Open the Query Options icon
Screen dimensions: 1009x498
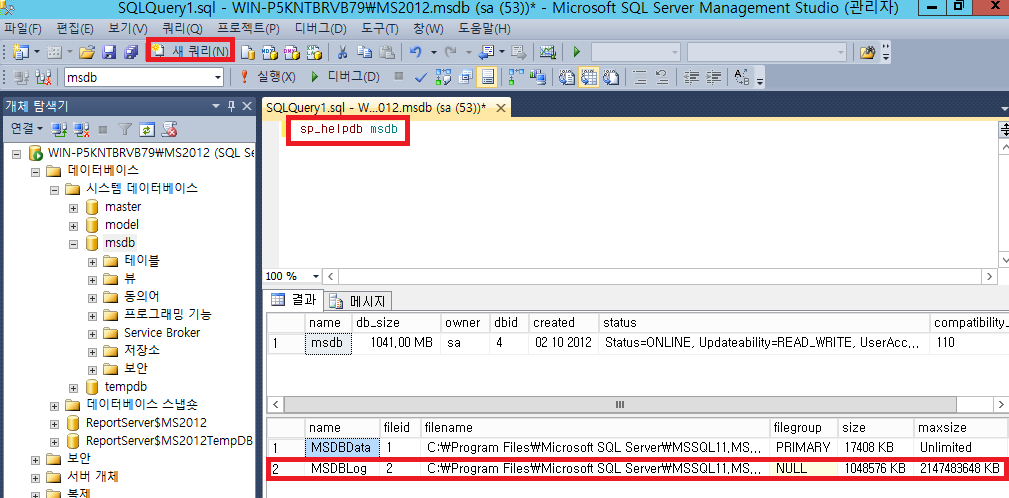click(466, 77)
